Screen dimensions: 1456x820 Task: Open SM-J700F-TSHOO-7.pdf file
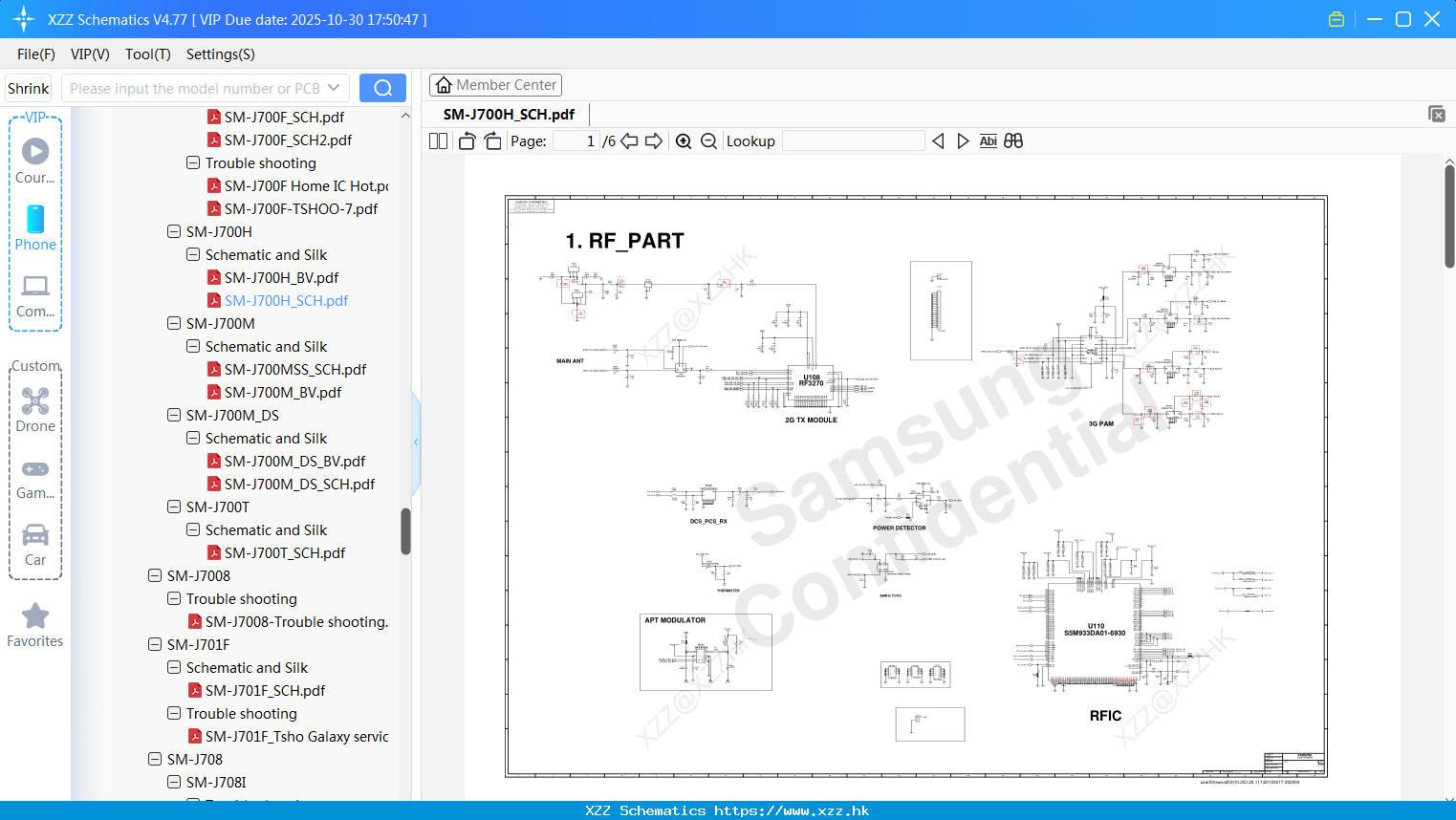tap(300, 209)
